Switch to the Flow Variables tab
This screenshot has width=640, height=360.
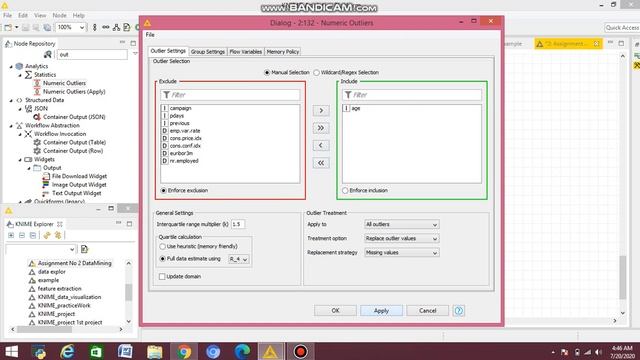coord(245,52)
